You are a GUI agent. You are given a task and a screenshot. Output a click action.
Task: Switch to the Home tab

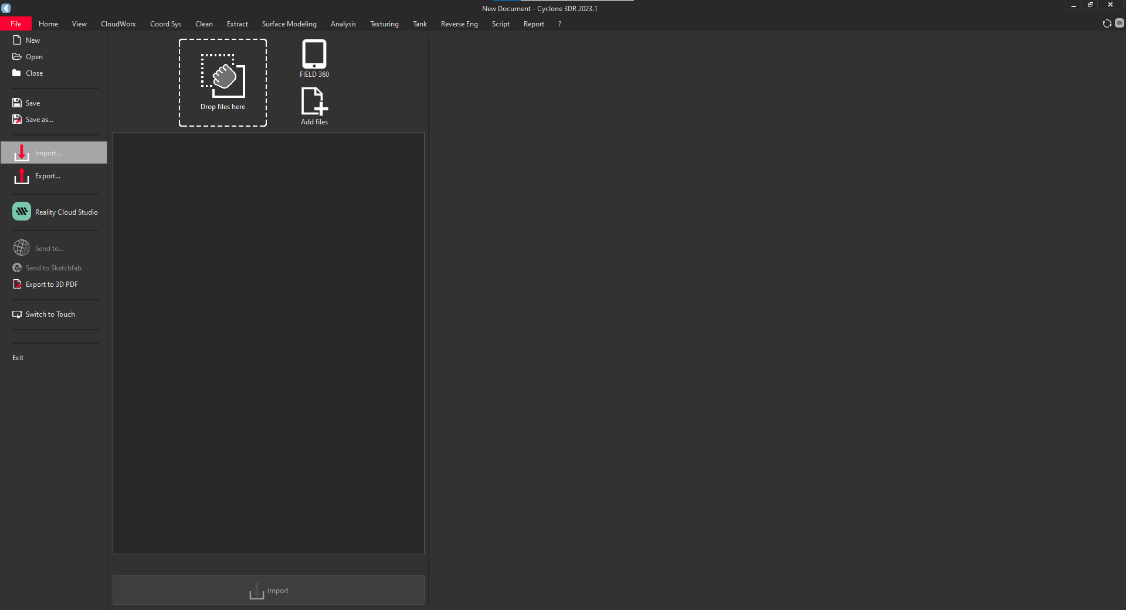click(x=48, y=24)
